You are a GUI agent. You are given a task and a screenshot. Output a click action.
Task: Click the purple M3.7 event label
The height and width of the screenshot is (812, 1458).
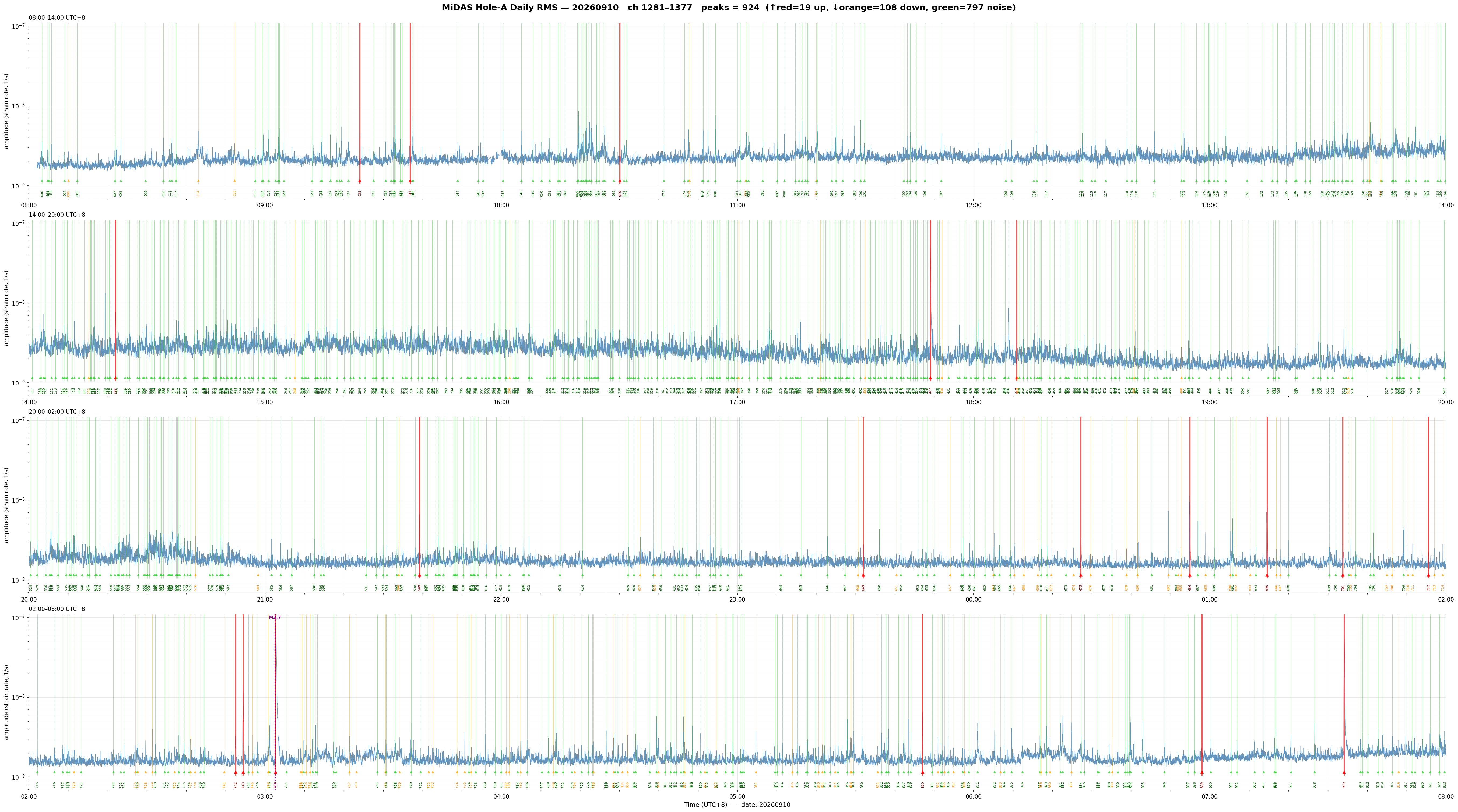pos(275,617)
